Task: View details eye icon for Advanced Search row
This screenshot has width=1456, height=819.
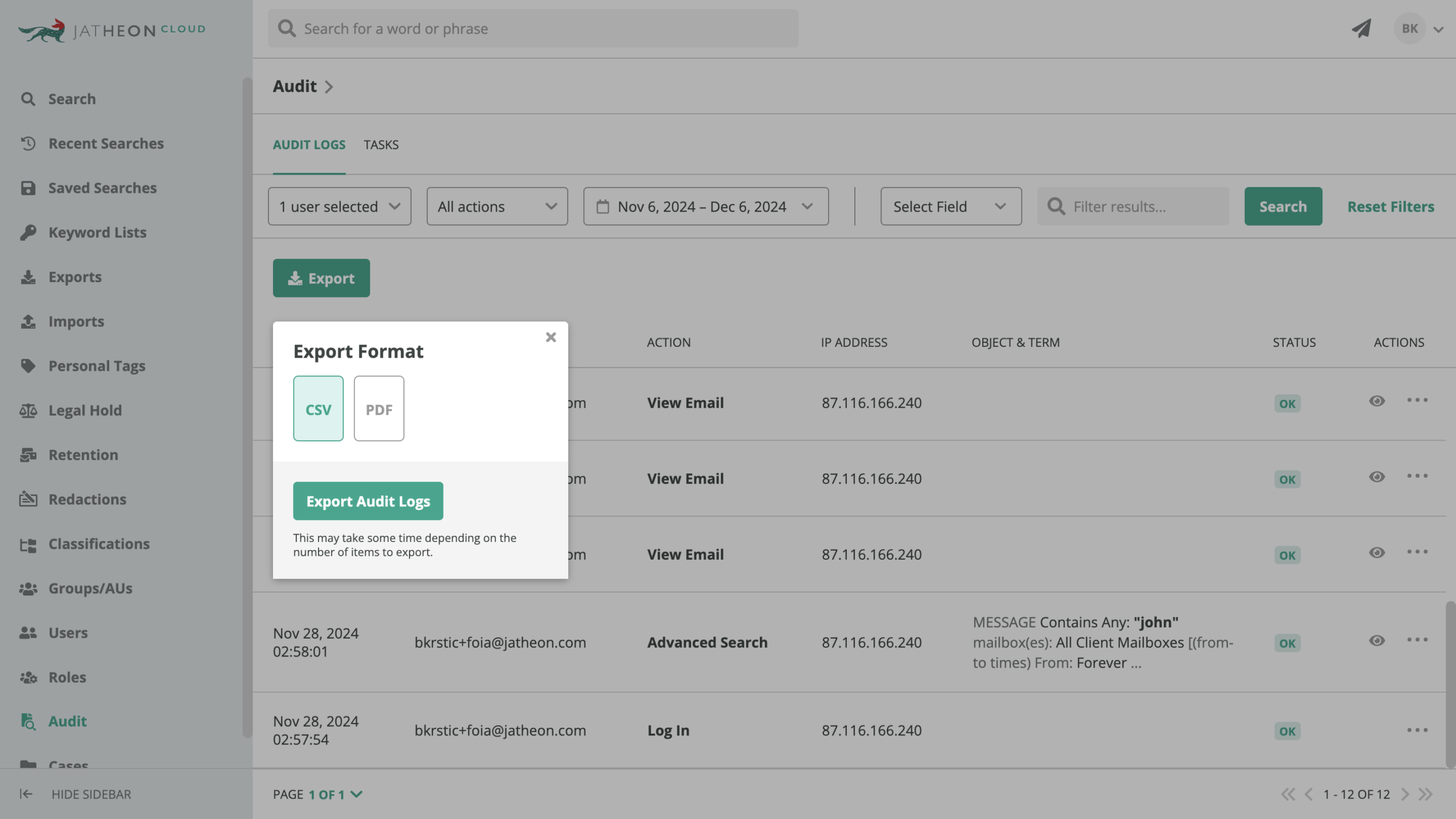Action: [1376, 640]
